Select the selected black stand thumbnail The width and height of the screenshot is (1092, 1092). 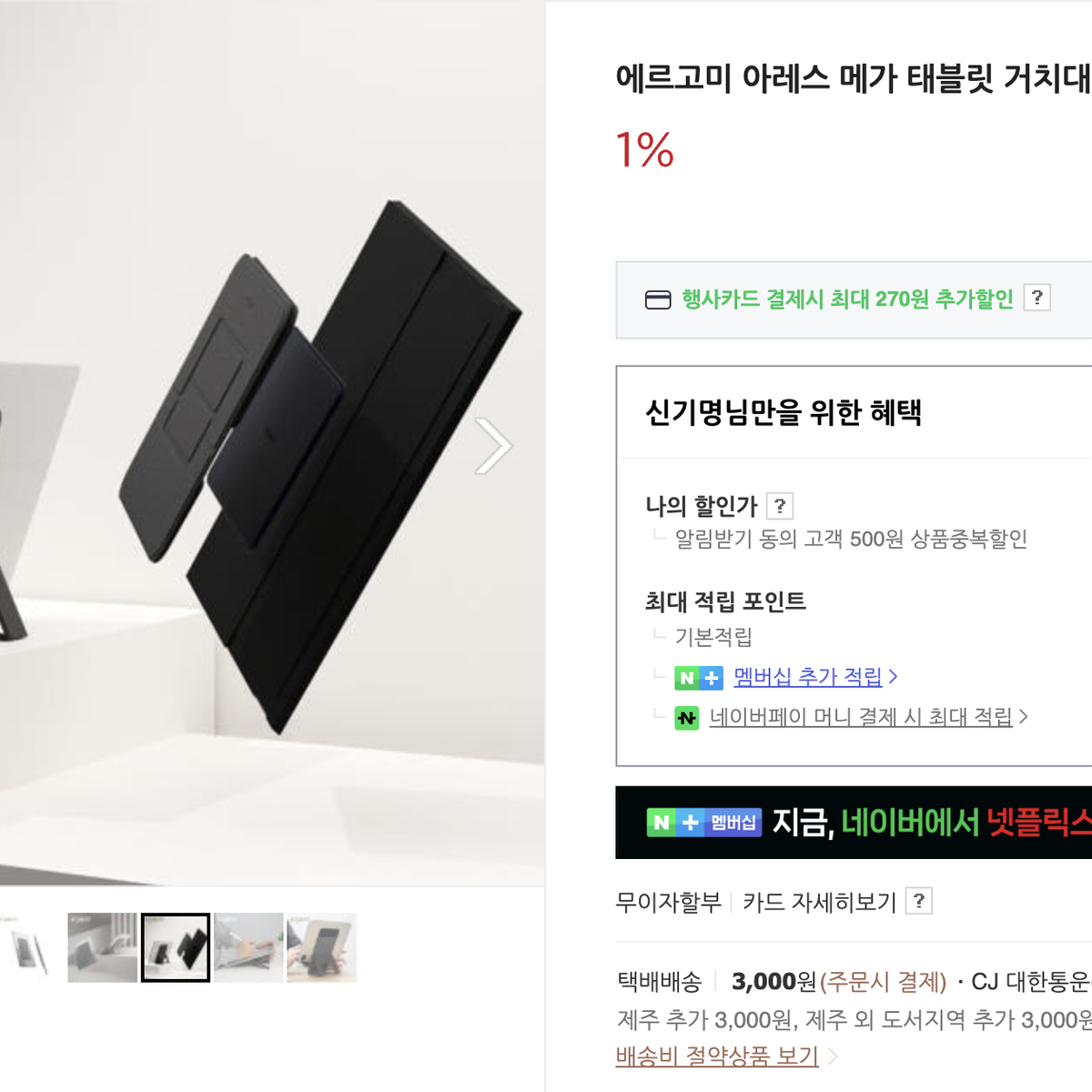pyautogui.click(x=176, y=947)
